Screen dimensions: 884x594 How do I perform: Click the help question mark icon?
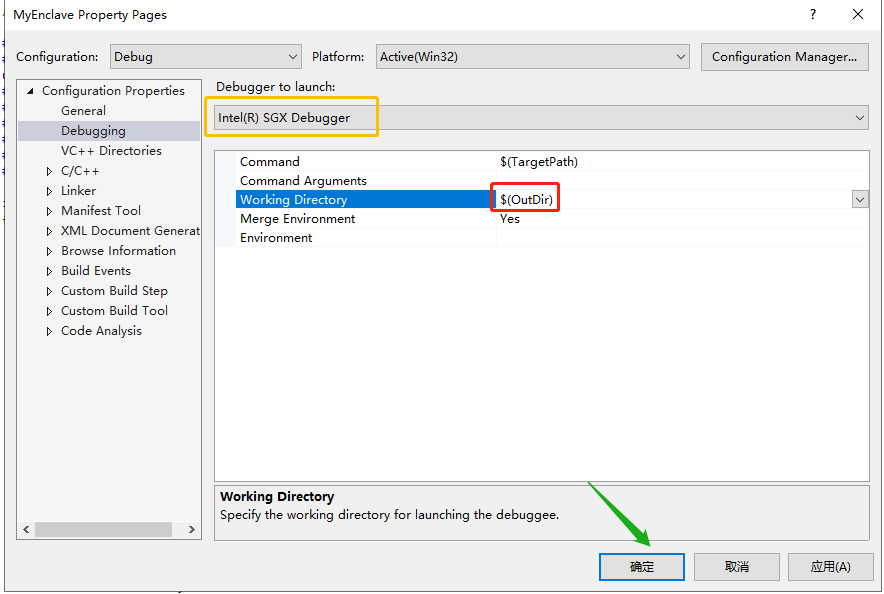point(813,14)
